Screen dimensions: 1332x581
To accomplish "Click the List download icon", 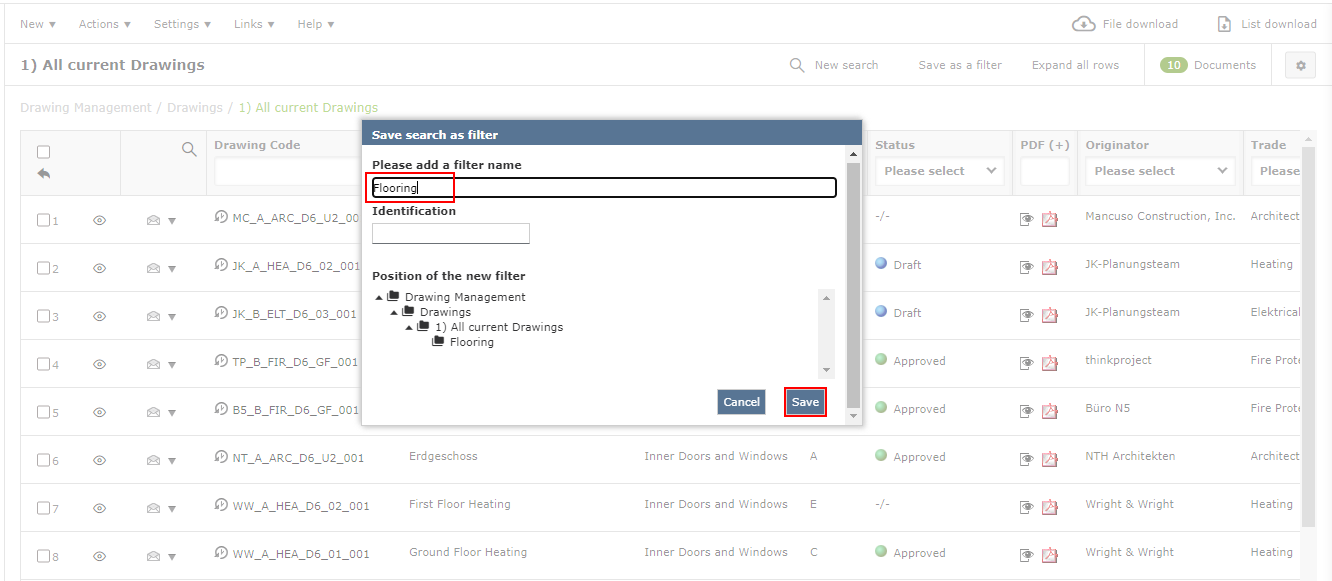I will [x=1224, y=24].
